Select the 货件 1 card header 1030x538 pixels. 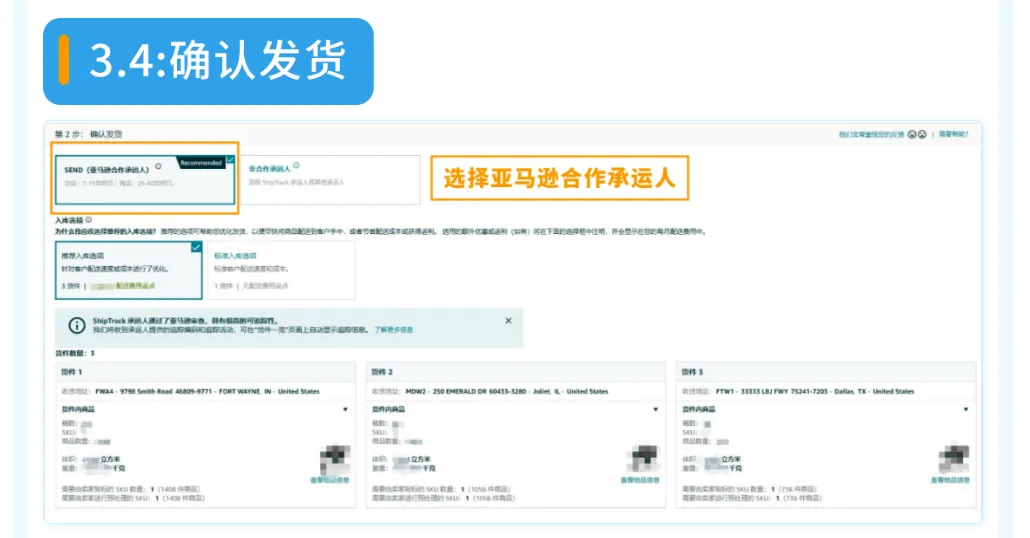point(205,372)
